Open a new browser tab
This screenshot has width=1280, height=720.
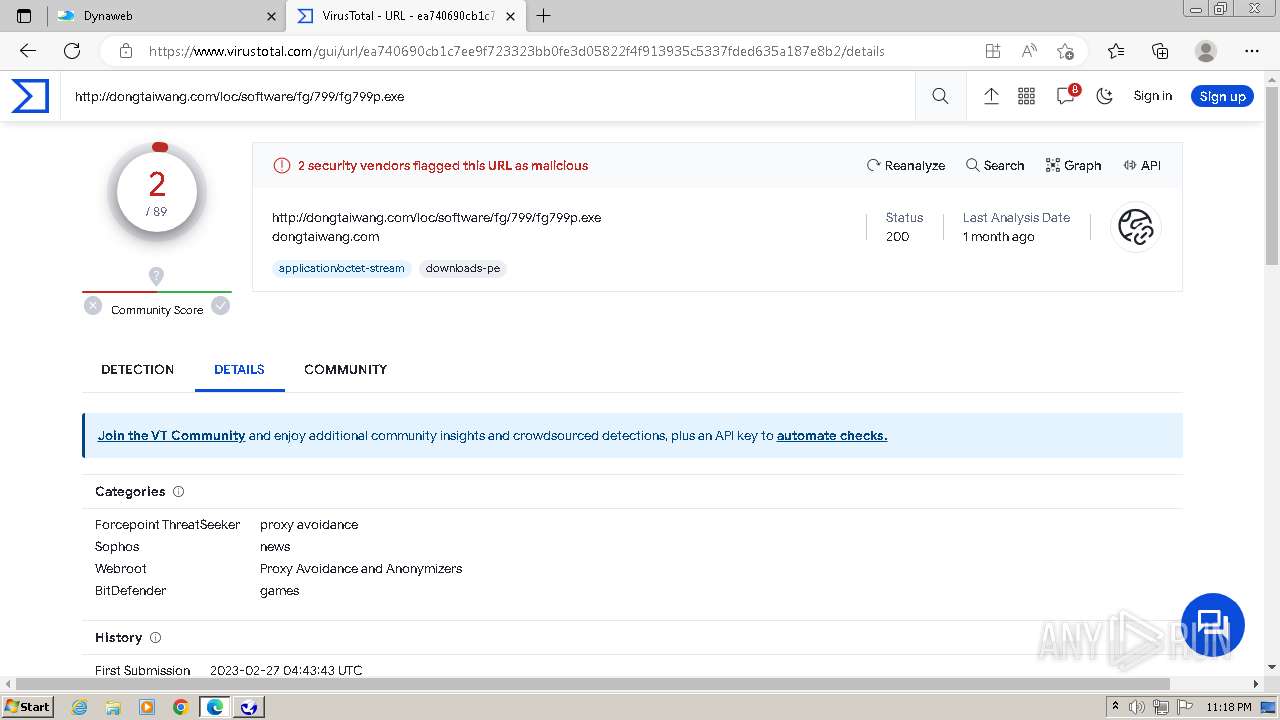544,16
